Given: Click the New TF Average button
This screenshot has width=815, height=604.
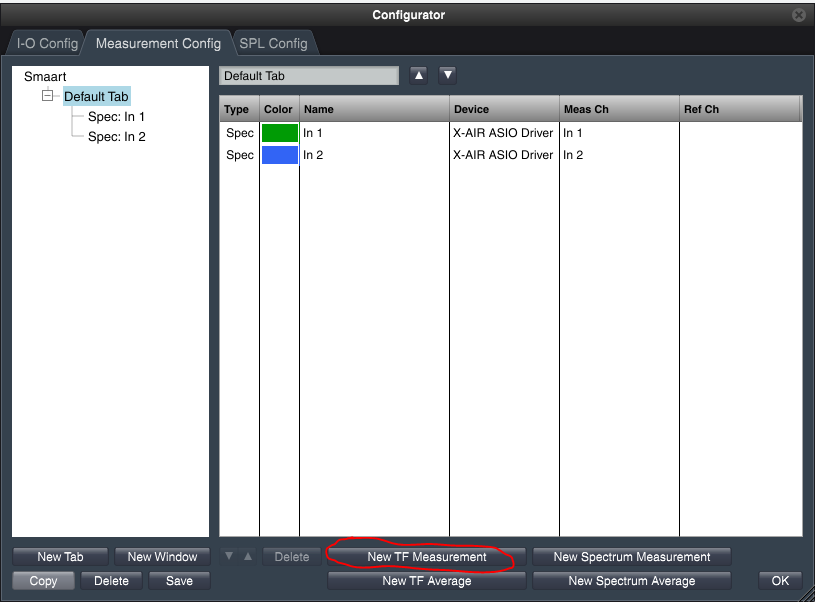Looking at the screenshot, I should tap(426, 581).
